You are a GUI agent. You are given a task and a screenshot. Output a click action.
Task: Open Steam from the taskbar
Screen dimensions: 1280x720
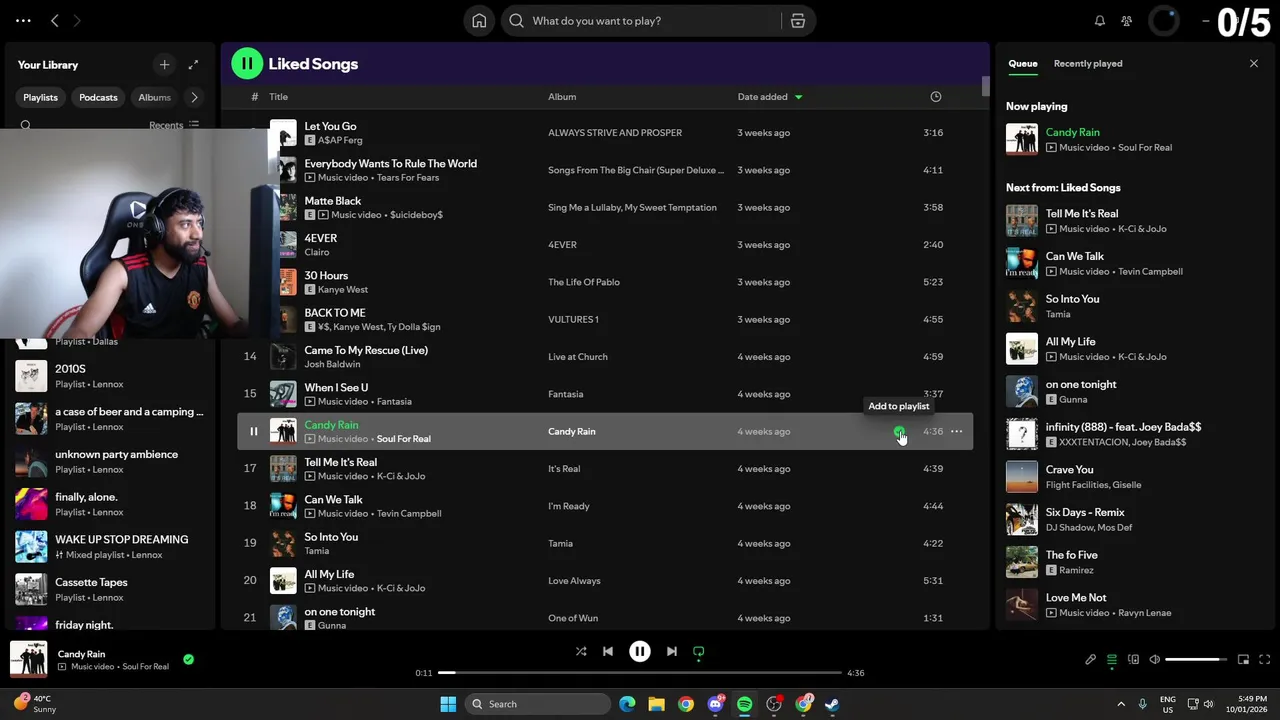point(832,704)
